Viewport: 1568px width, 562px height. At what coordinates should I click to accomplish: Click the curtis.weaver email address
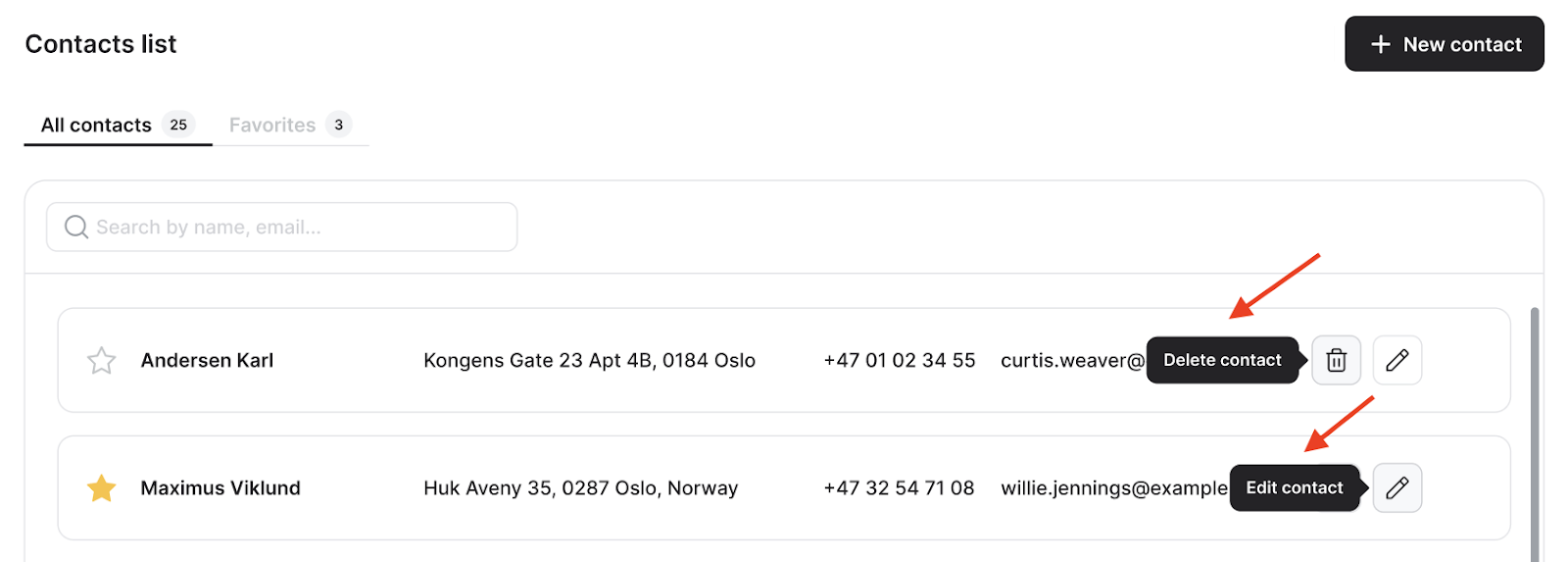[1073, 360]
